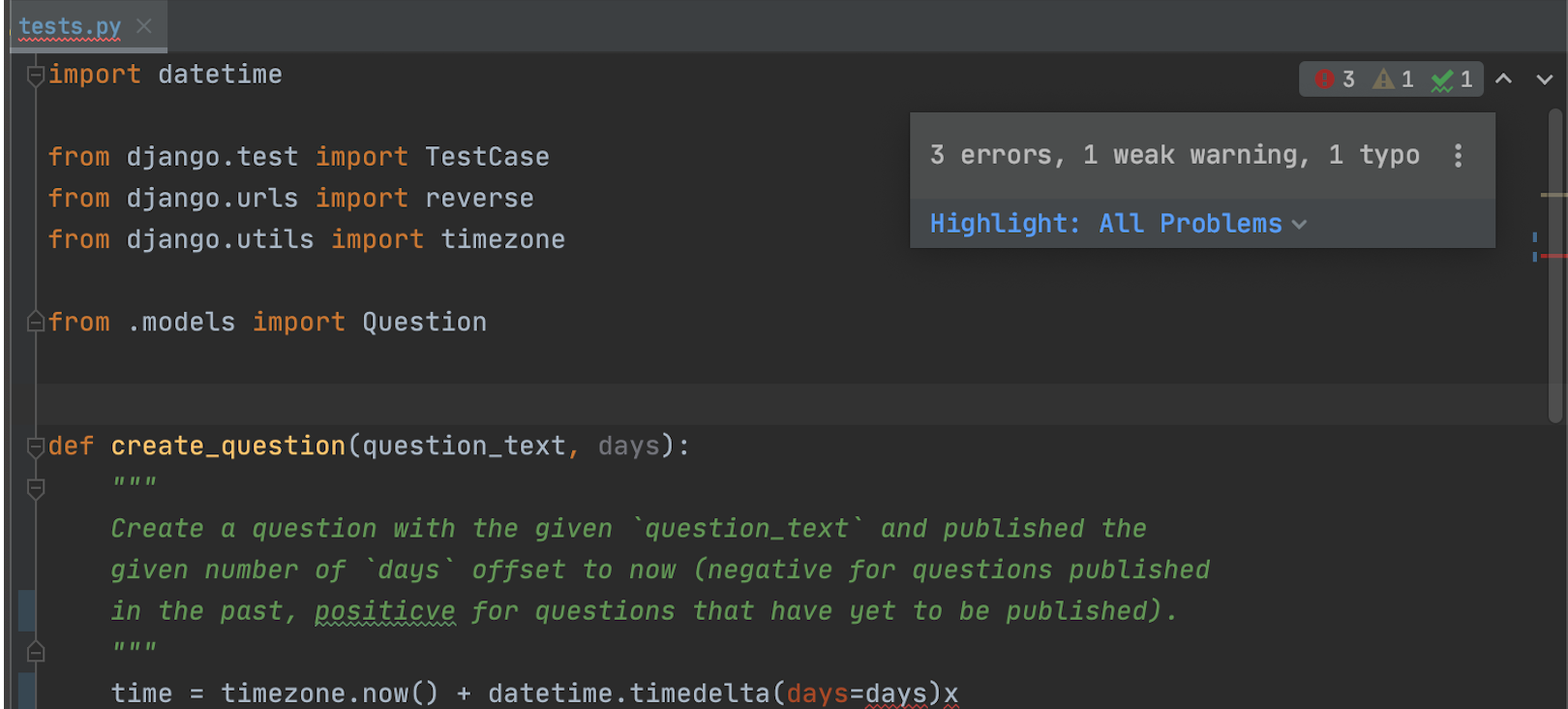Open the Highlight: All Problems dropdown
The height and width of the screenshot is (709, 1568).
tap(1118, 224)
